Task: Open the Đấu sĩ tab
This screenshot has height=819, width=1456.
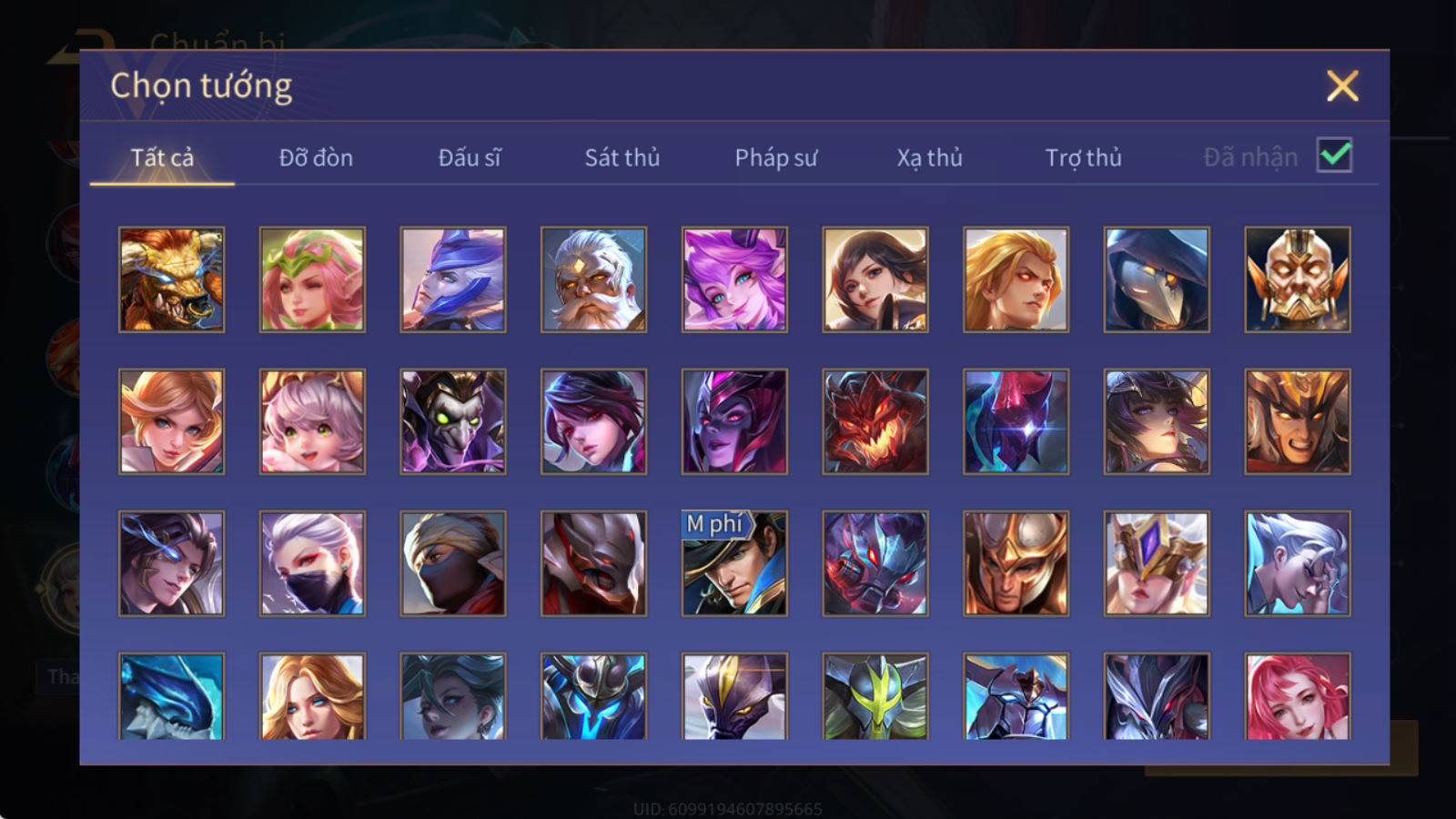Action: tap(470, 157)
